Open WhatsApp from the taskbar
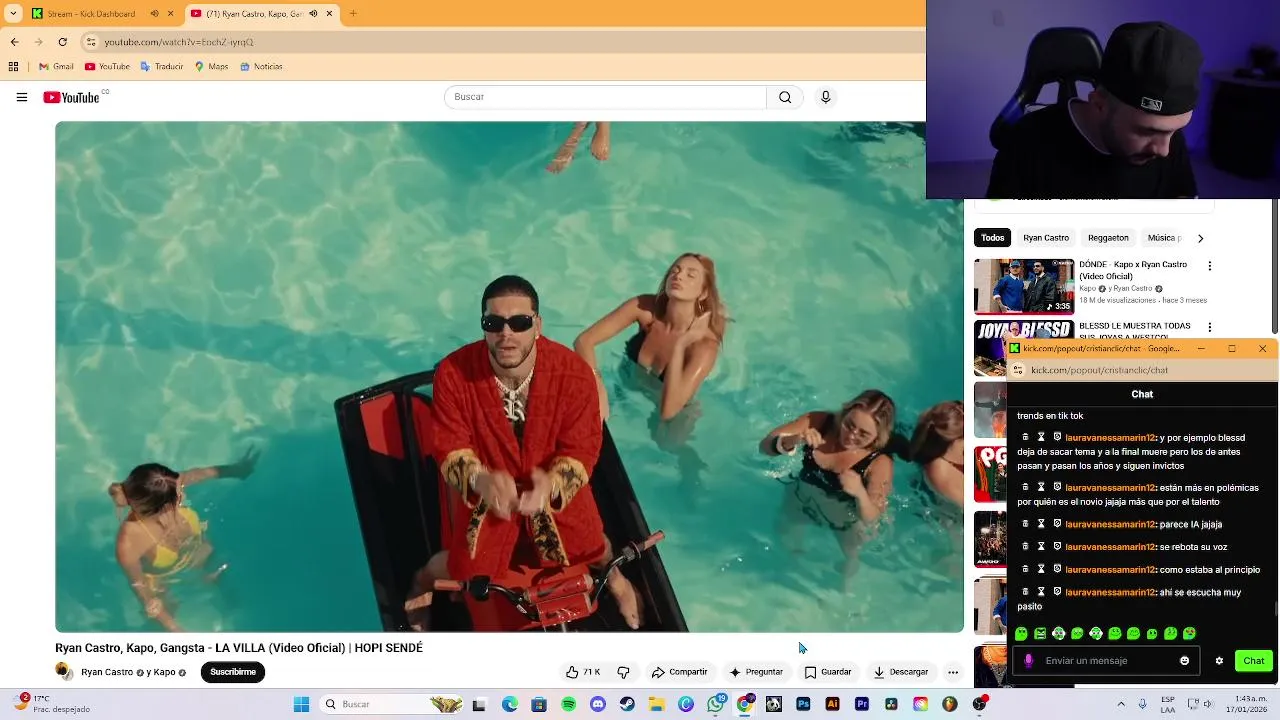 pyautogui.click(x=715, y=704)
